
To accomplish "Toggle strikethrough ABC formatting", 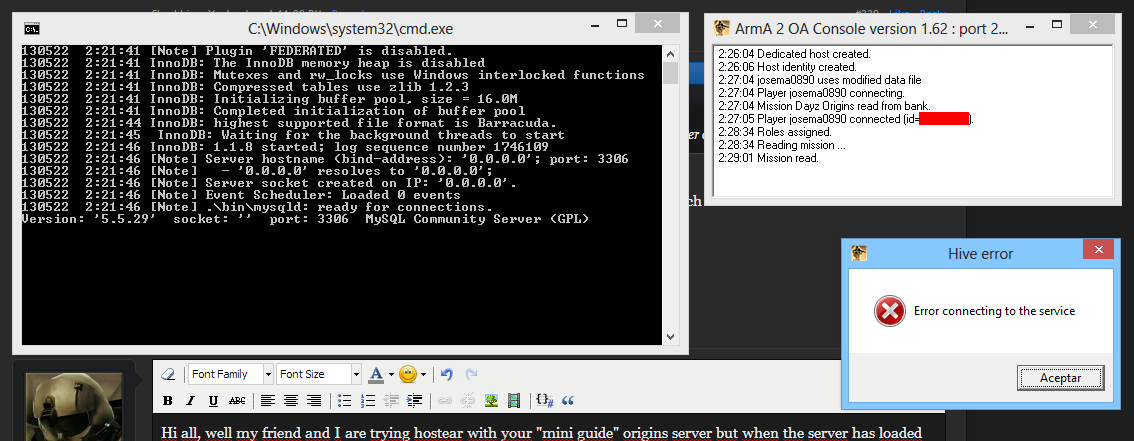I will 236,401.
